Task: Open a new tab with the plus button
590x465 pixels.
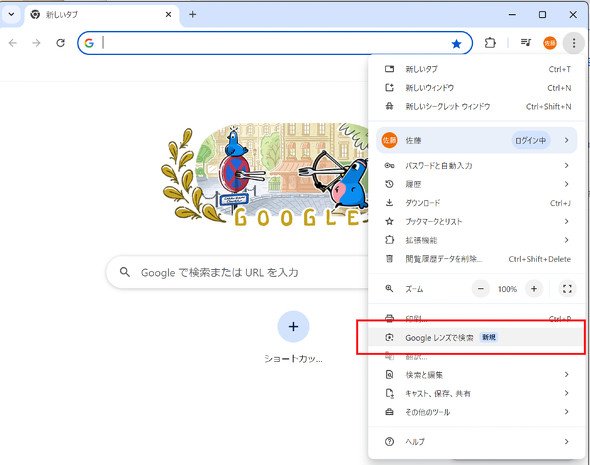Action: (193, 15)
